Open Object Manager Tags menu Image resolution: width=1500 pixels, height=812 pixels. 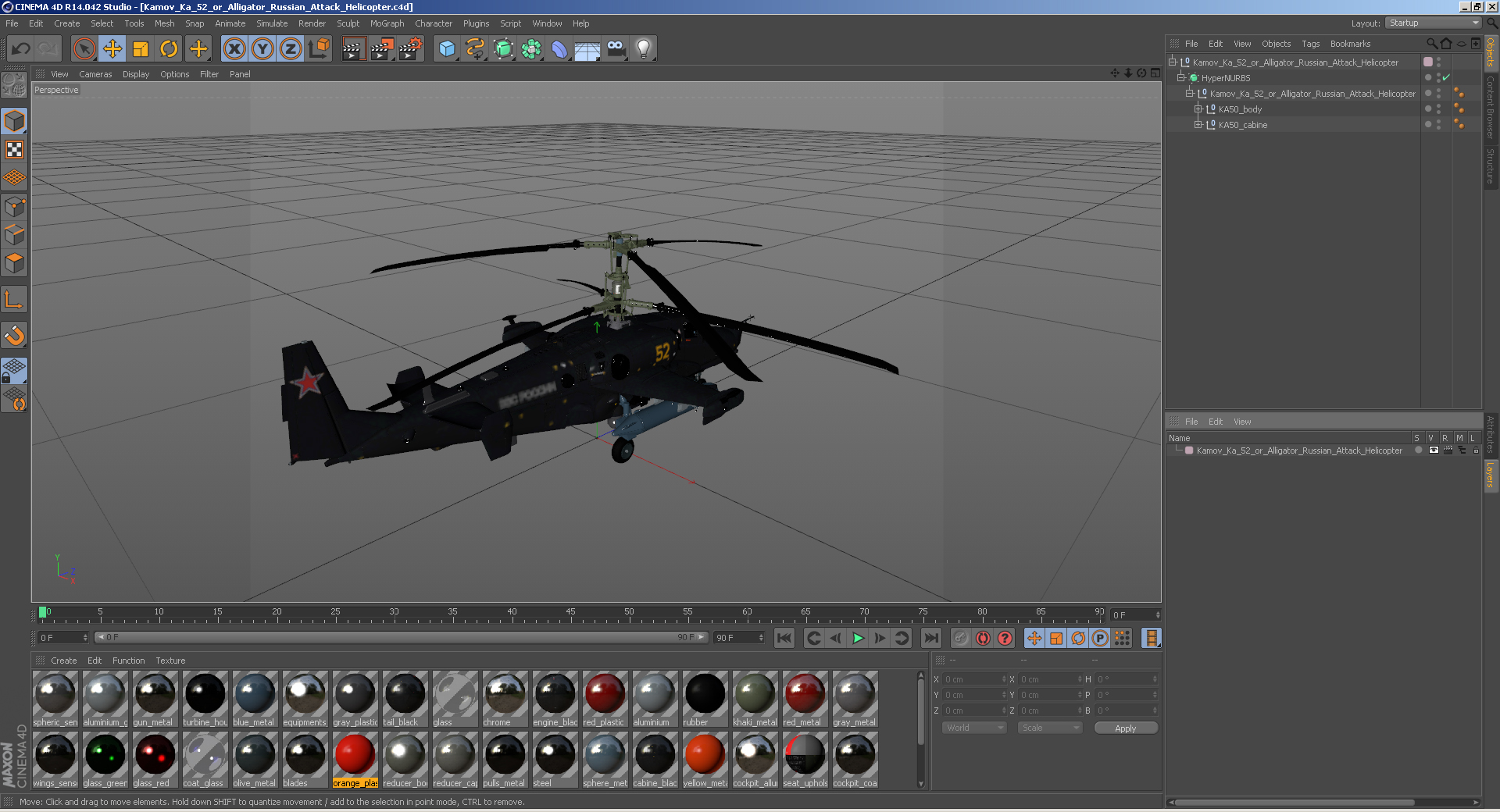[1310, 44]
